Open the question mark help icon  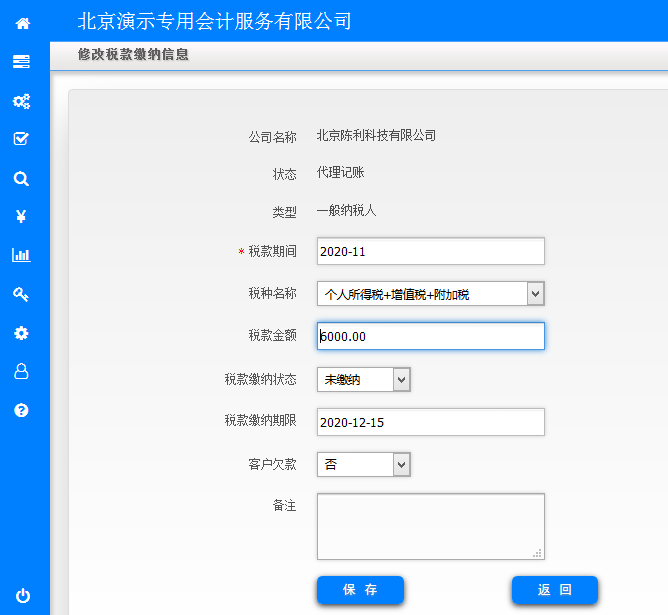coord(21,410)
